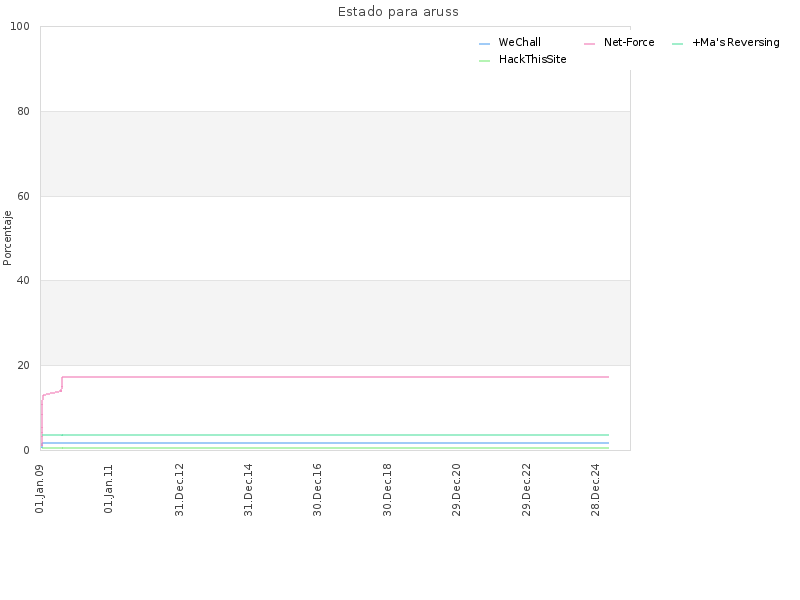The image size is (800, 600).
Task: Click the 30.Dec.18 date label
Action: point(387,490)
